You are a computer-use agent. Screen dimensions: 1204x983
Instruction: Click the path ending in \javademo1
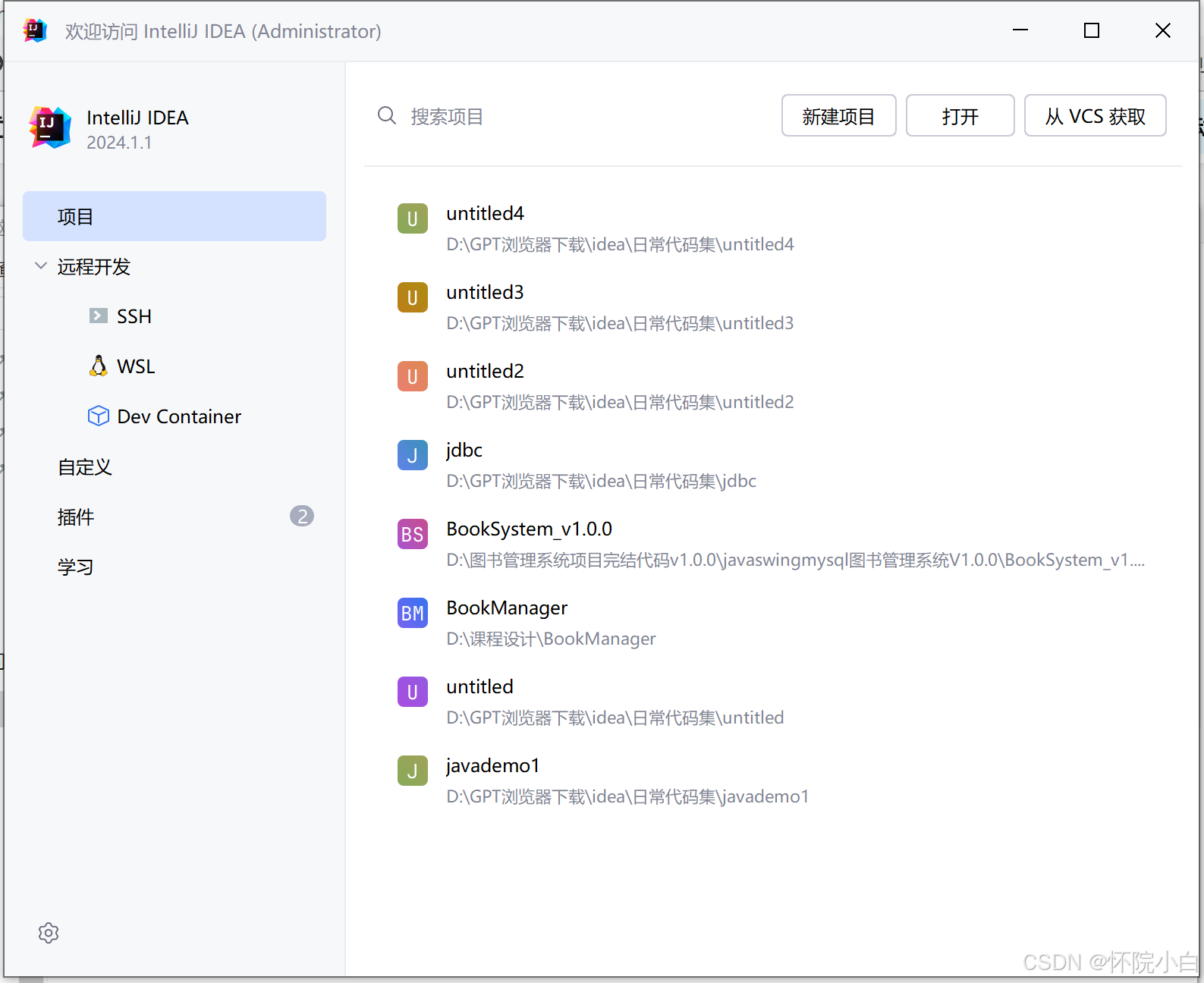coord(627,796)
